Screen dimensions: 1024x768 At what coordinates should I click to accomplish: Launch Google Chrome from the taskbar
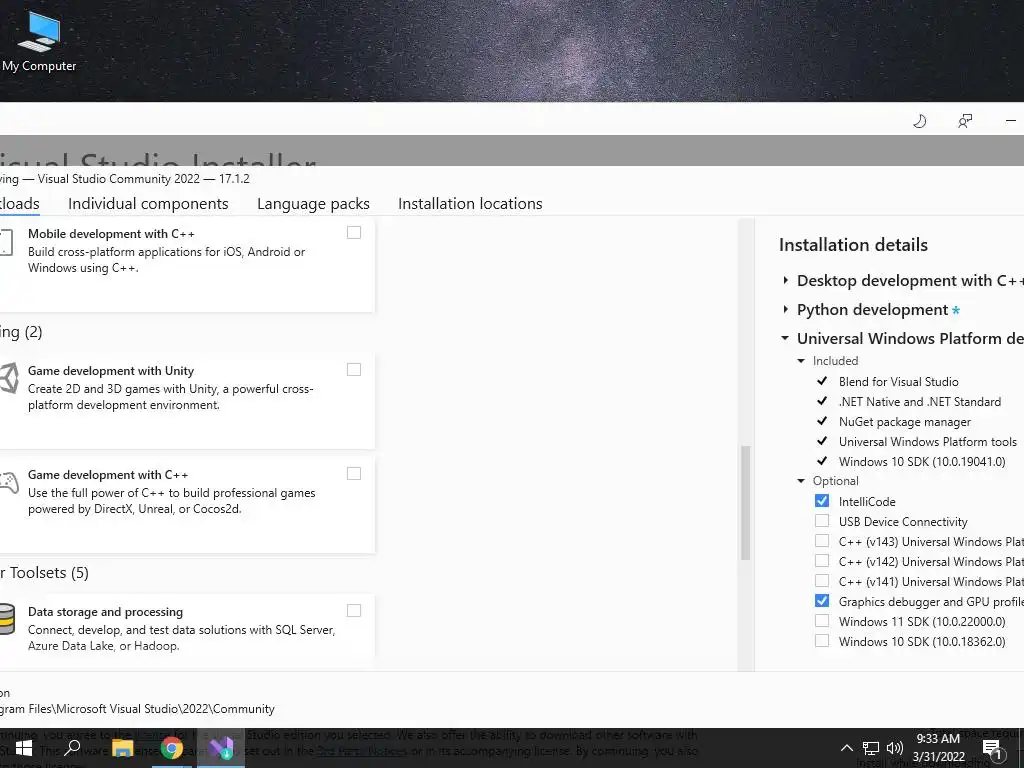(x=172, y=748)
